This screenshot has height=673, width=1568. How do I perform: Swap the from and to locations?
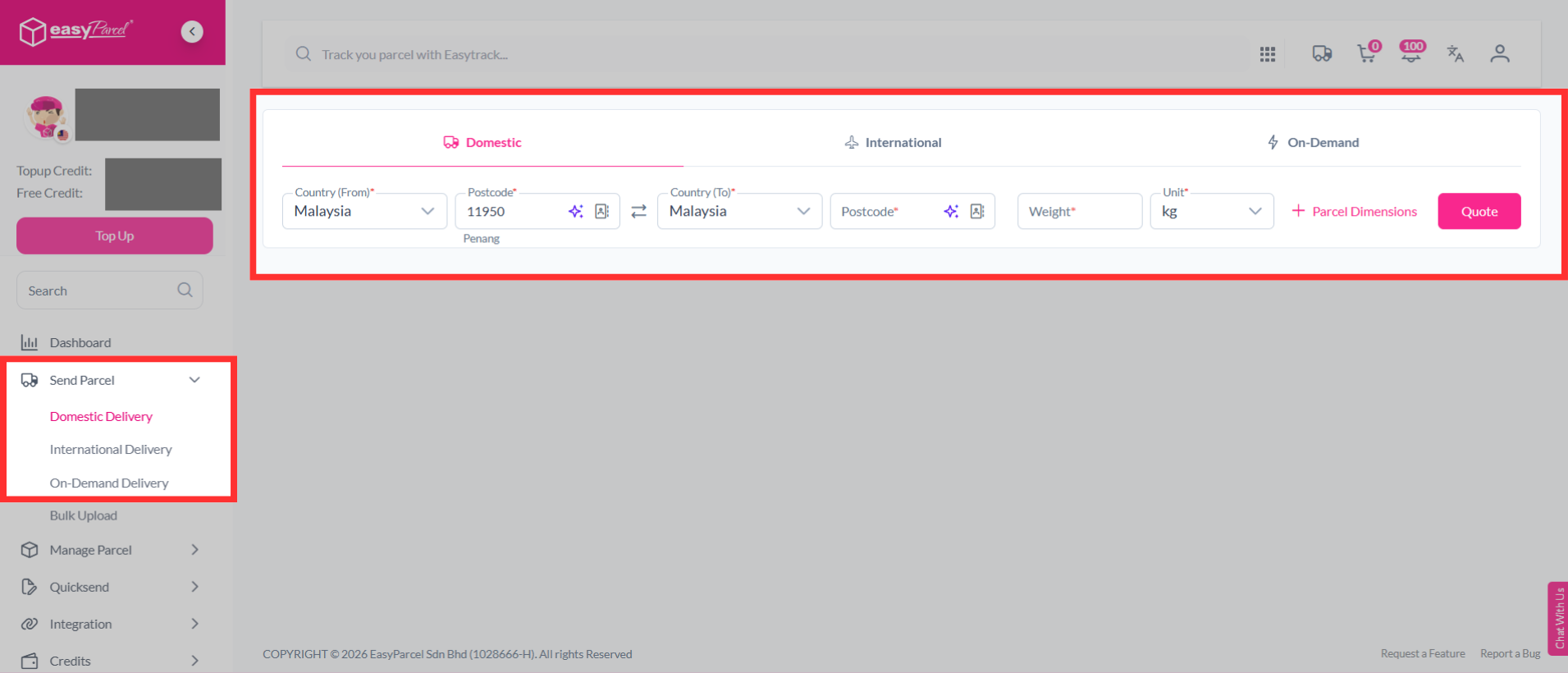[638, 211]
